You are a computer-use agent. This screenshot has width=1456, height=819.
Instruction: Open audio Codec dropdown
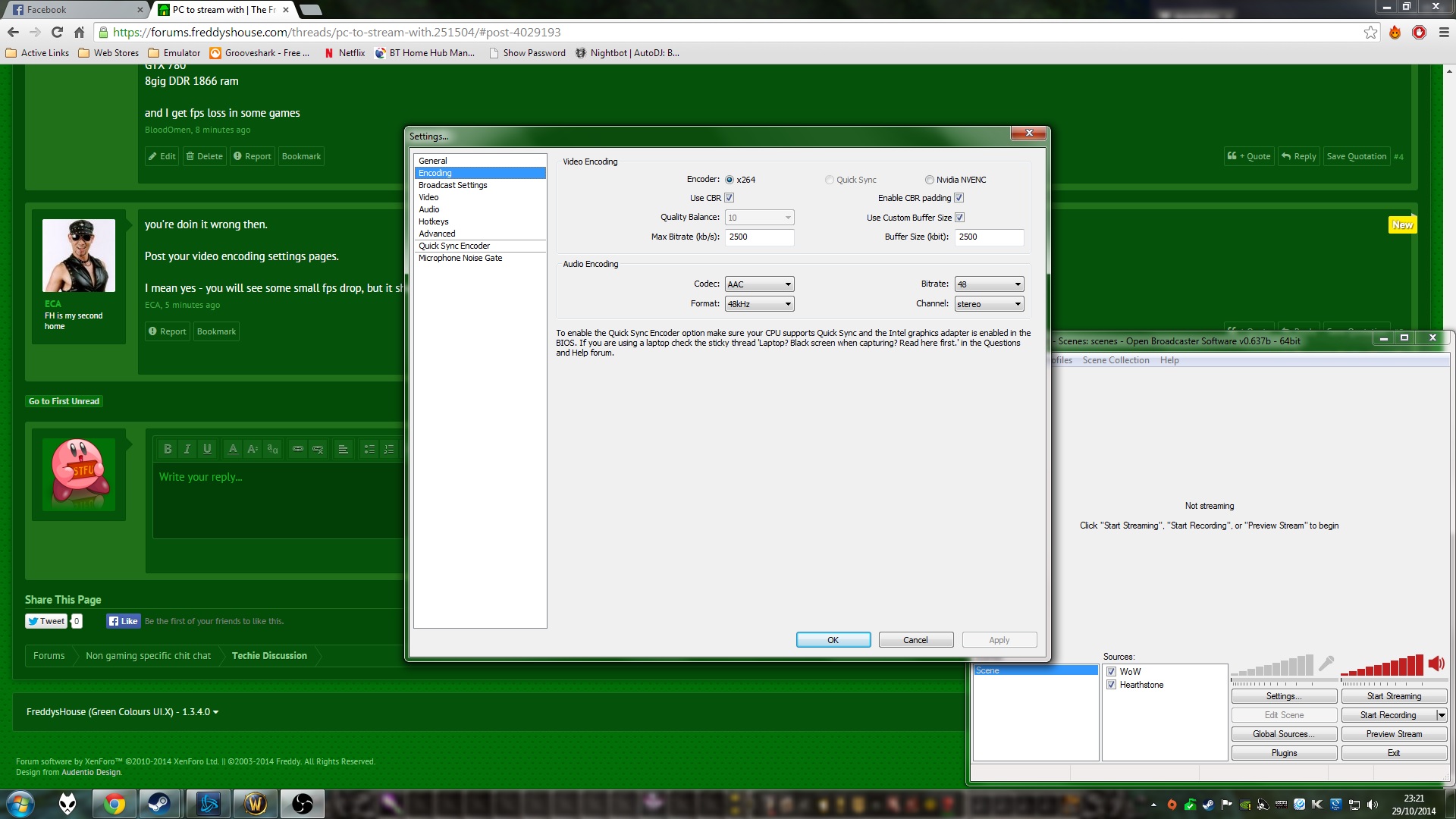pos(760,284)
